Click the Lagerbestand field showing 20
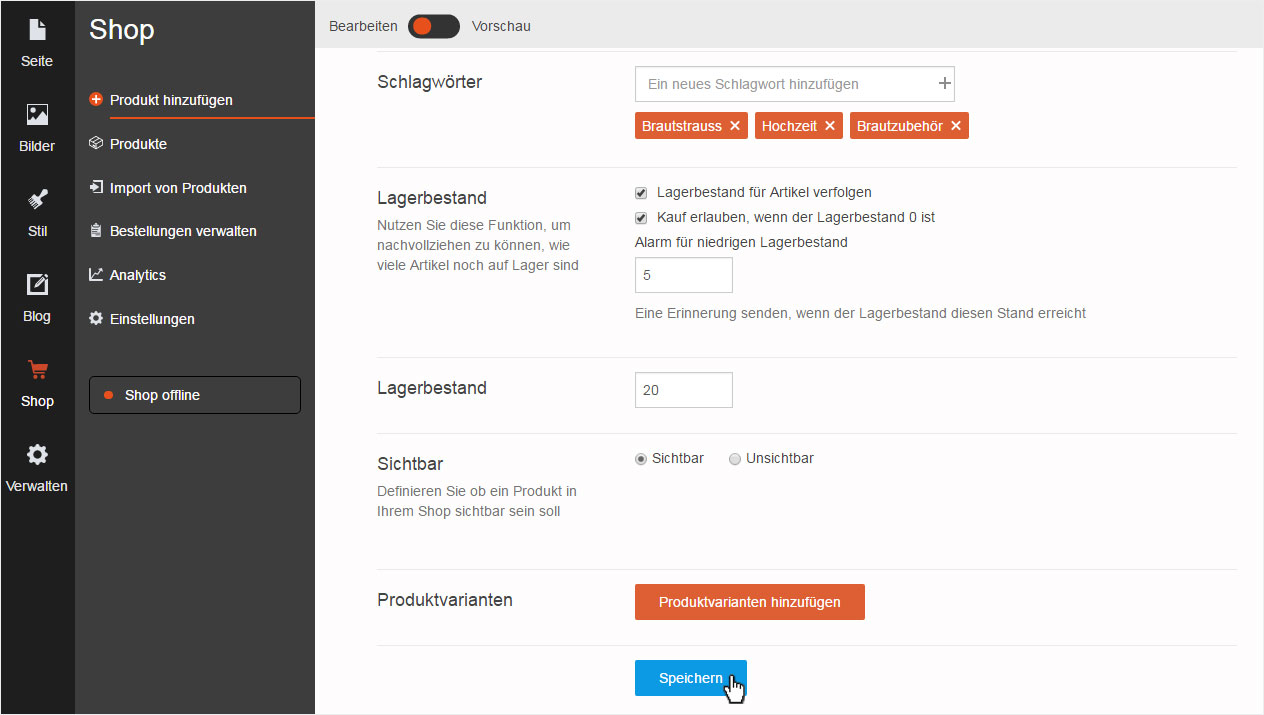1264x715 pixels. 684,390
